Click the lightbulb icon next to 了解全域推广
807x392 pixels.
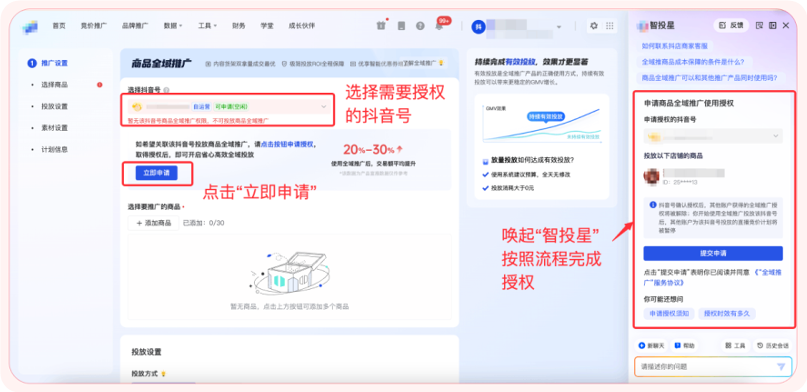[x=440, y=63]
